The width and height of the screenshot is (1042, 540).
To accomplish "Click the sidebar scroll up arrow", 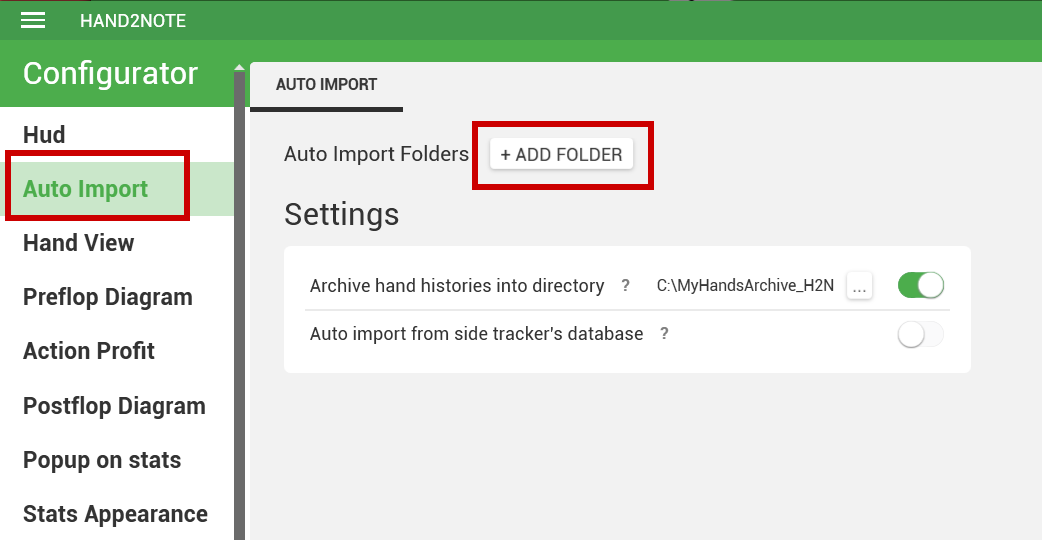I will tap(239, 67).
